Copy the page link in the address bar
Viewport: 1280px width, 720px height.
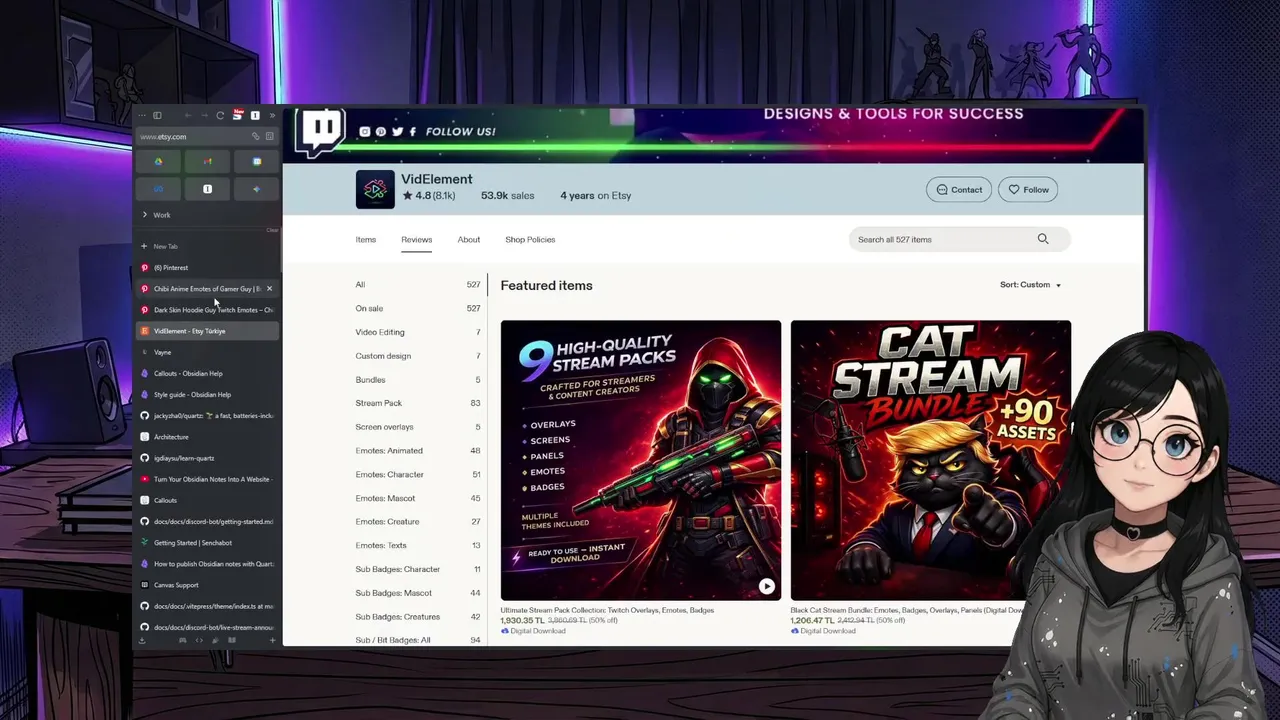(x=255, y=136)
